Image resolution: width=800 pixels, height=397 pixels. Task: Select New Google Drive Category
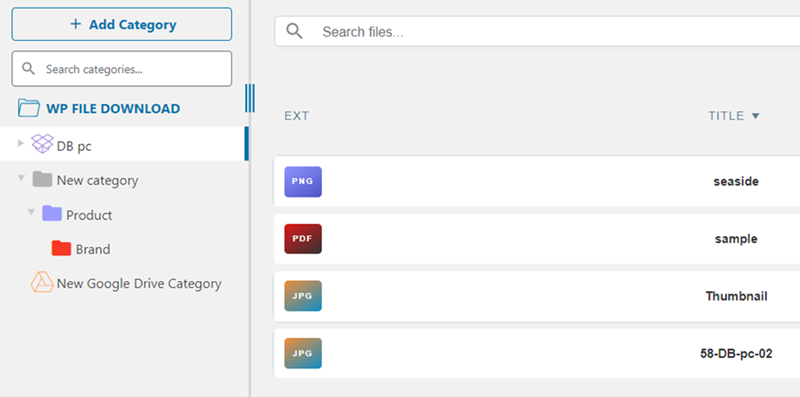[x=139, y=284]
